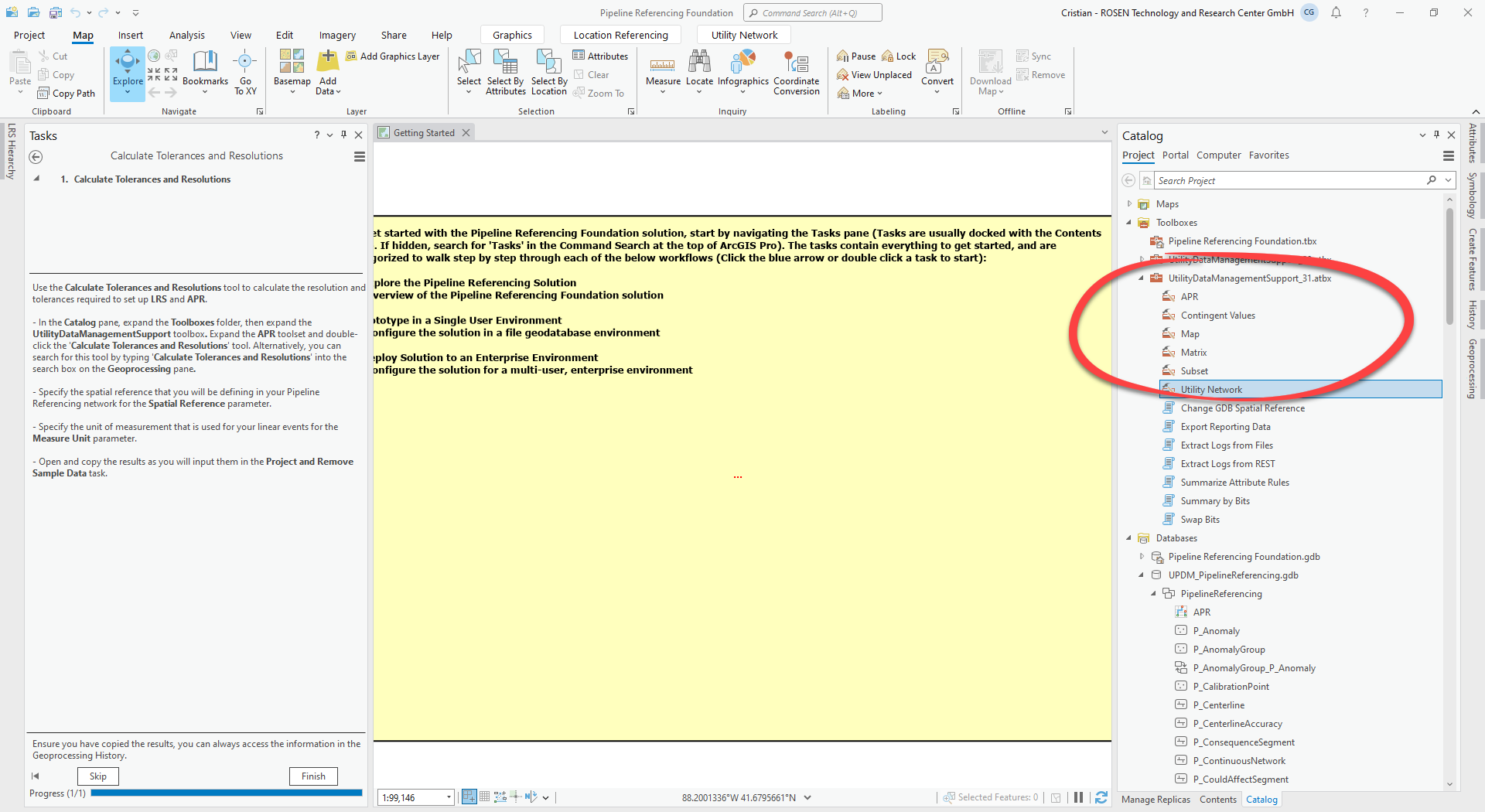Open the Portal tab in Catalog
The image size is (1485, 812).
(1175, 155)
